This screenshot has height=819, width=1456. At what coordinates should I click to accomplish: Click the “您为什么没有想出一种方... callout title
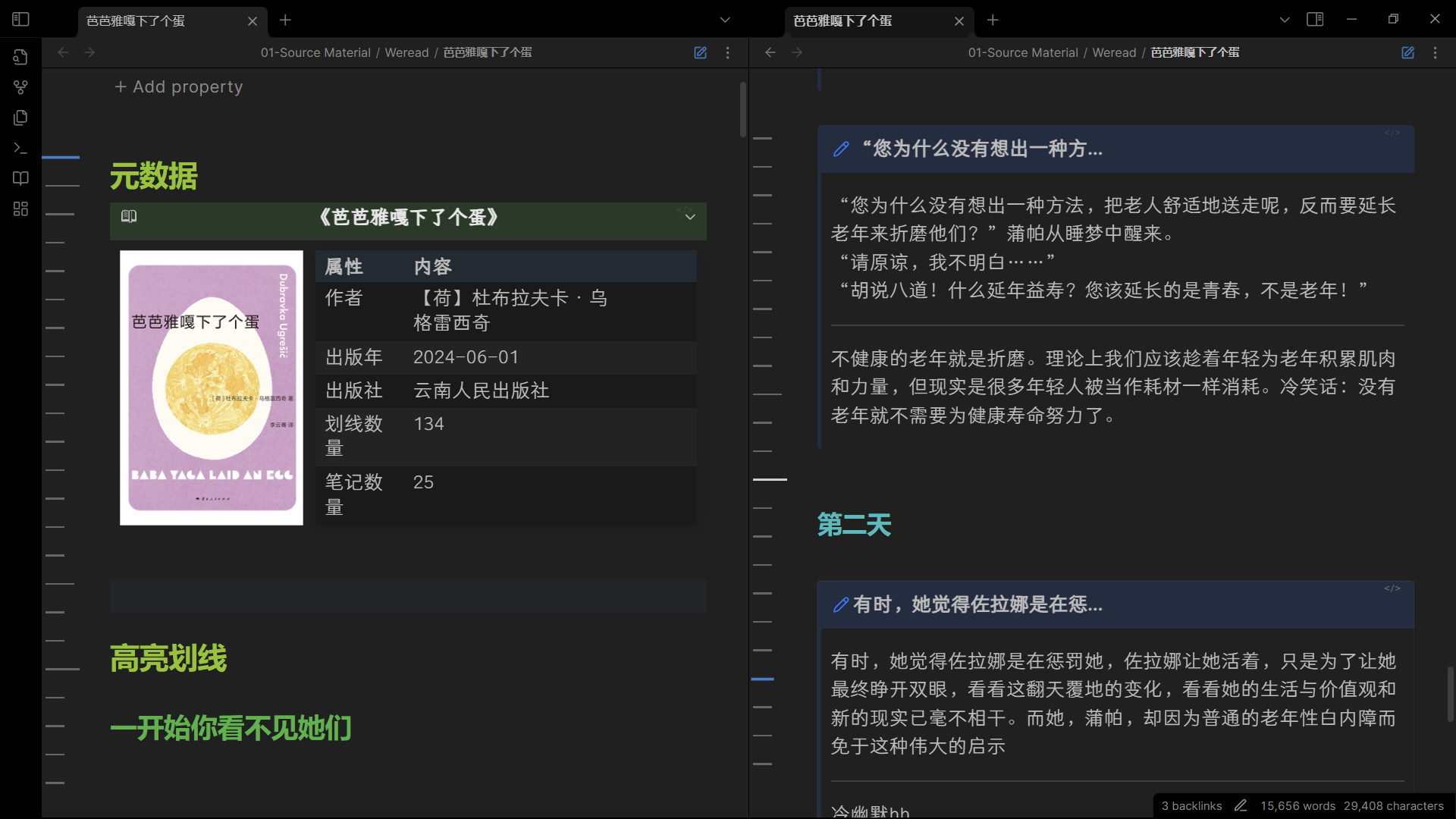[982, 149]
